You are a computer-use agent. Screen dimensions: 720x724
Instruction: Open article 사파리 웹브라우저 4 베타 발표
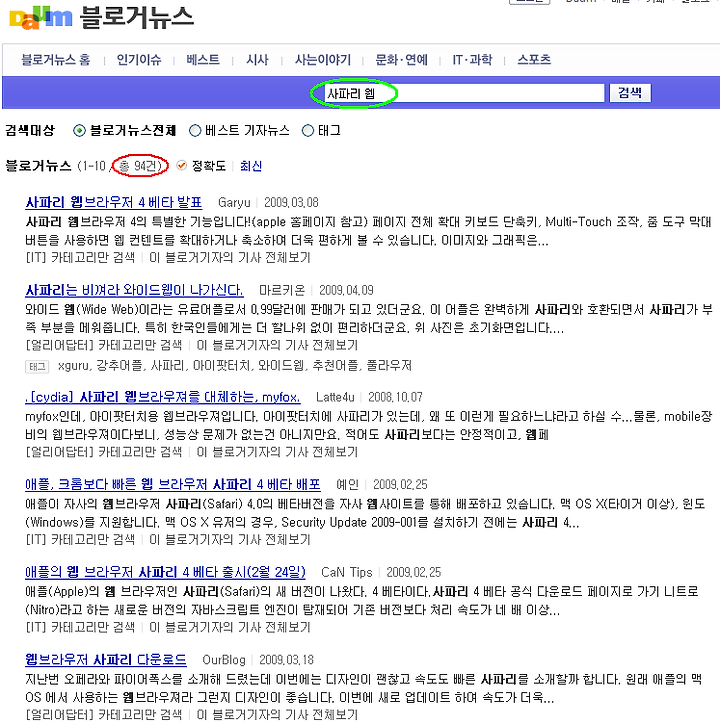click(114, 203)
